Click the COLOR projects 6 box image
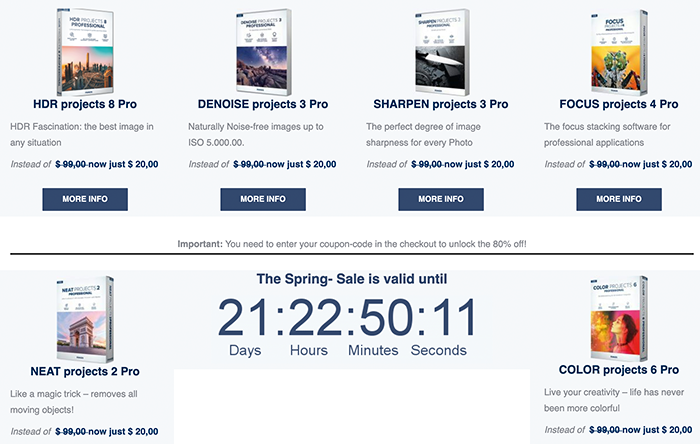 [619, 318]
